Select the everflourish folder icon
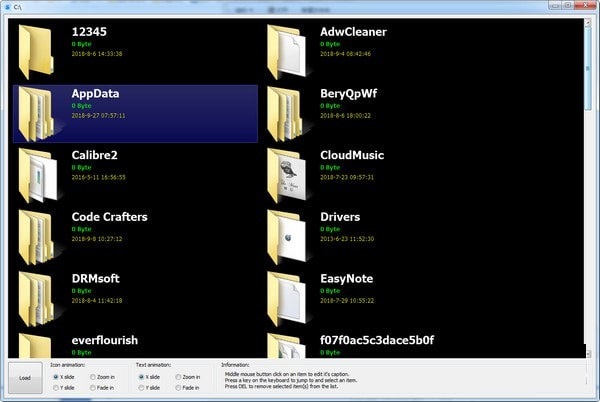This screenshot has height=402, width=600. click(x=35, y=345)
